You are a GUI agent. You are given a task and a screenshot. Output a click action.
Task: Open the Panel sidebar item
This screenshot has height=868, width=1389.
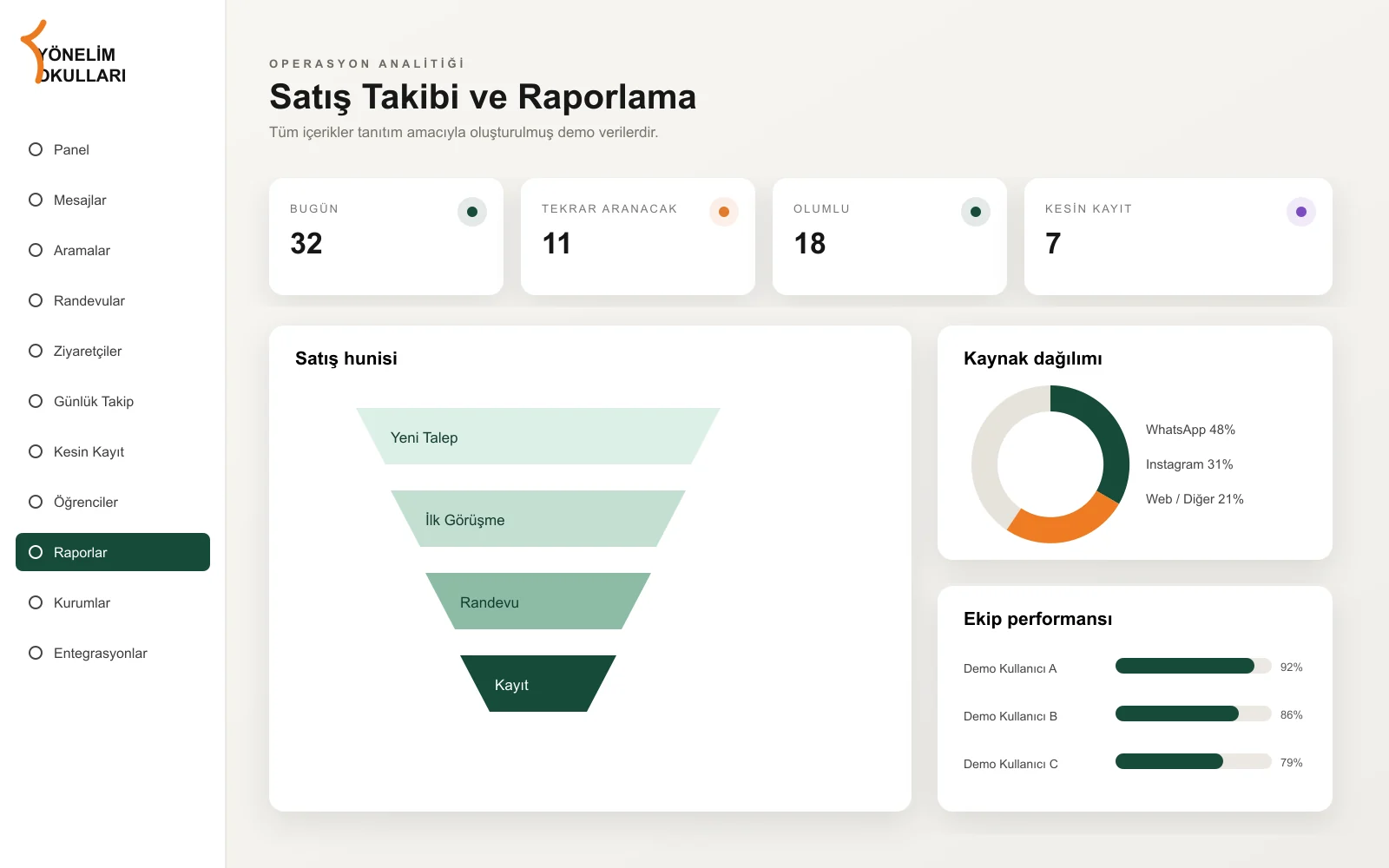coord(113,149)
